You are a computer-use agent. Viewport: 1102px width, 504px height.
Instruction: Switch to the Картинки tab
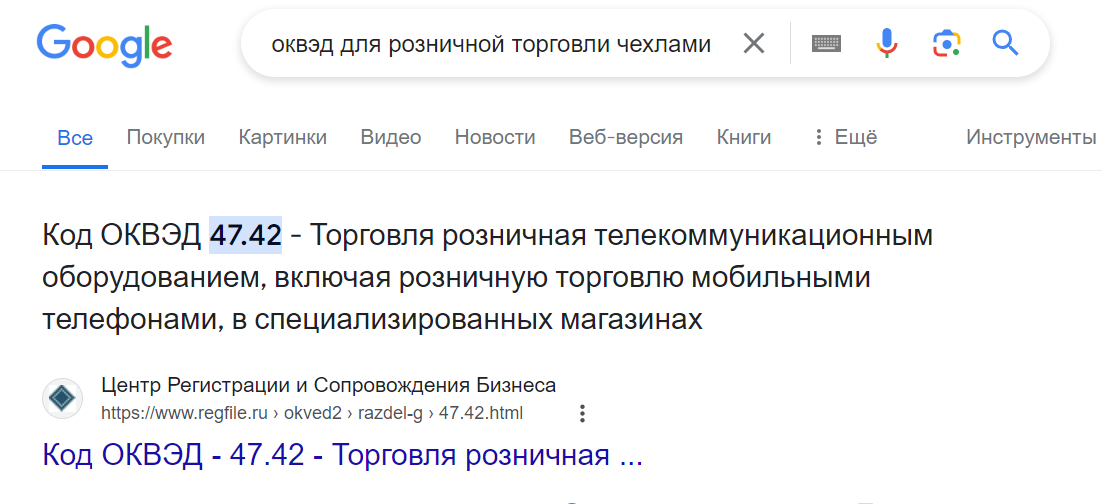[283, 137]
